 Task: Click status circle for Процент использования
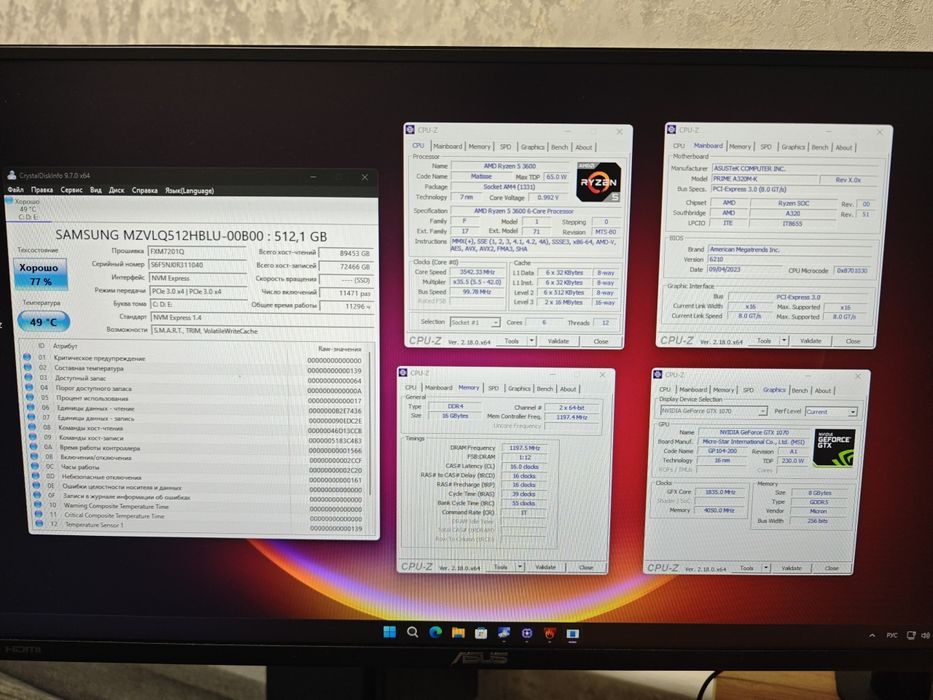pyautogui.click(x=29, y=398)
